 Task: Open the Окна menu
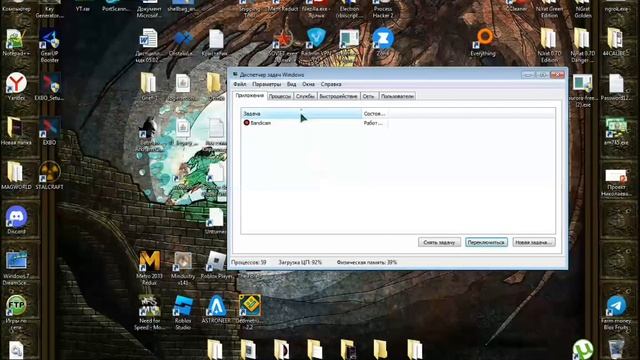[x=308, y=84]
